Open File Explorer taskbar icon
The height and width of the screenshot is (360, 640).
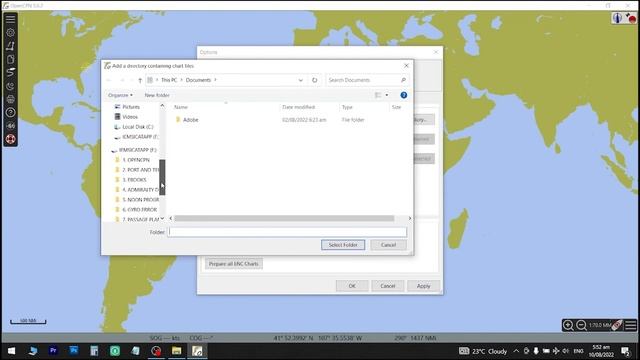click(176, 351)
